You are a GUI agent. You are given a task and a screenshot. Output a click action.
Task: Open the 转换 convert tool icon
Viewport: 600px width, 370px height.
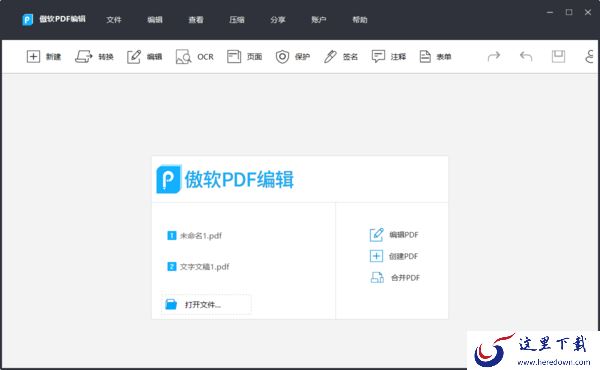(x=83, y=57)
